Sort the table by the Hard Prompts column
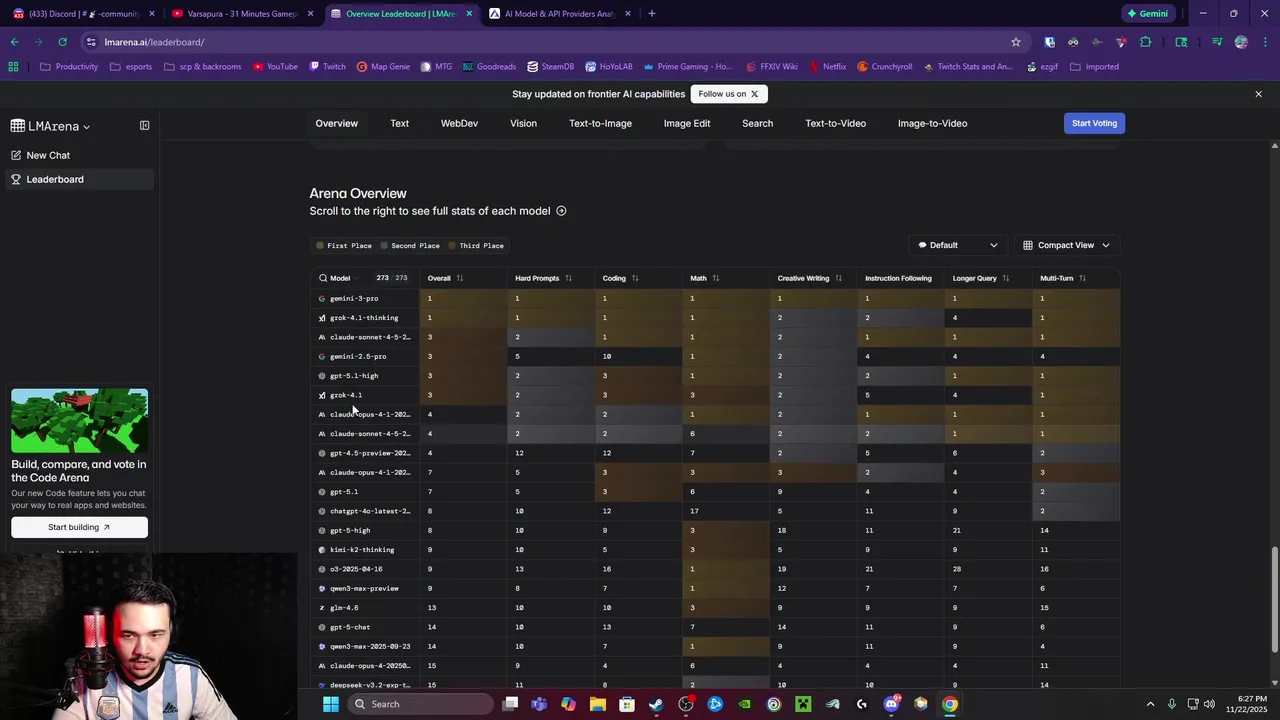 (x=568, y=278)
